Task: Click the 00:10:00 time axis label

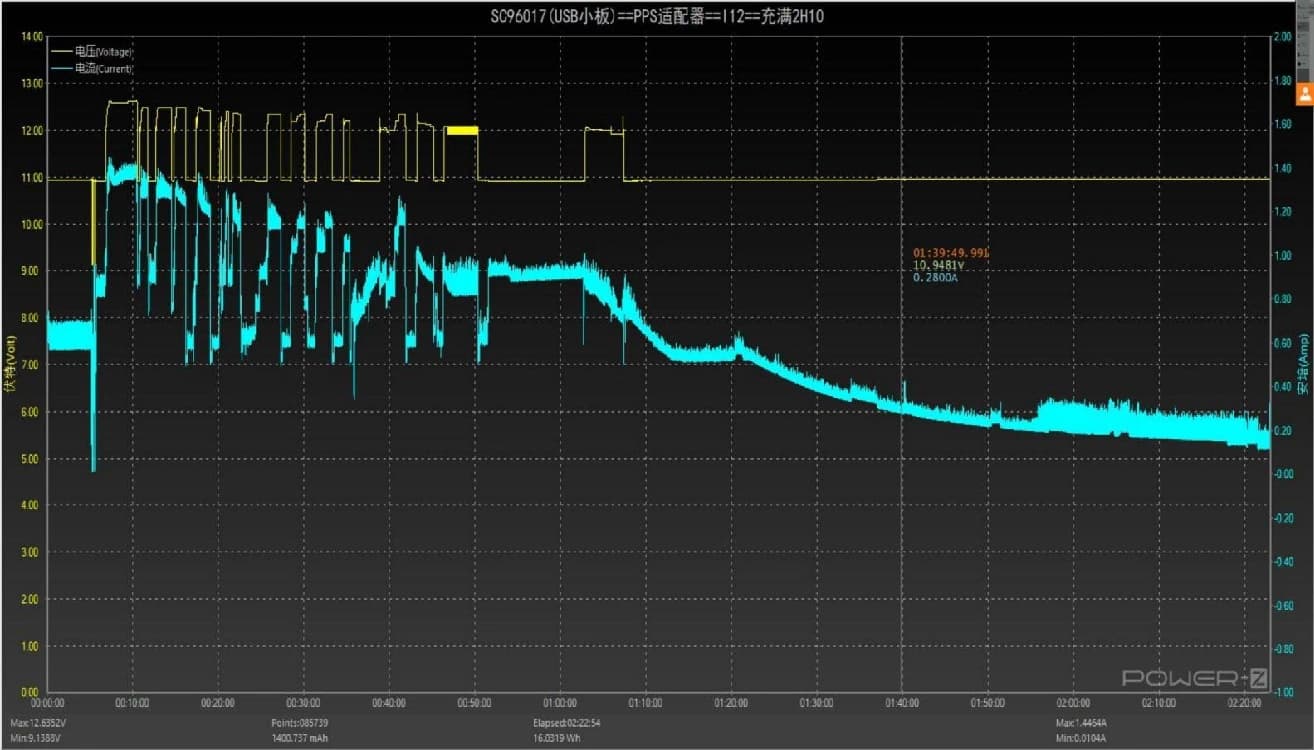Action: point(133,704)
